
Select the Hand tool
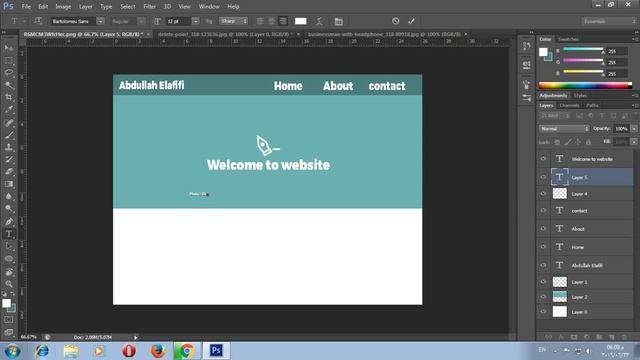point(9,271)
